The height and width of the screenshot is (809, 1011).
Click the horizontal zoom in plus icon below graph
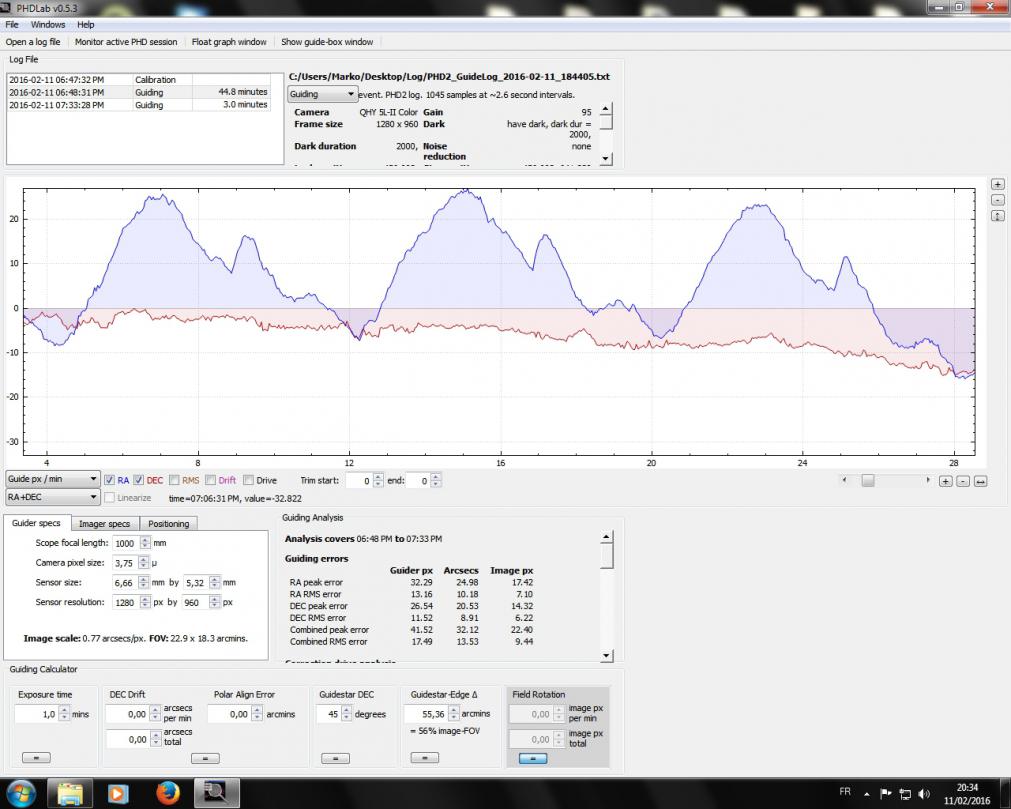[x=945, y=482]
